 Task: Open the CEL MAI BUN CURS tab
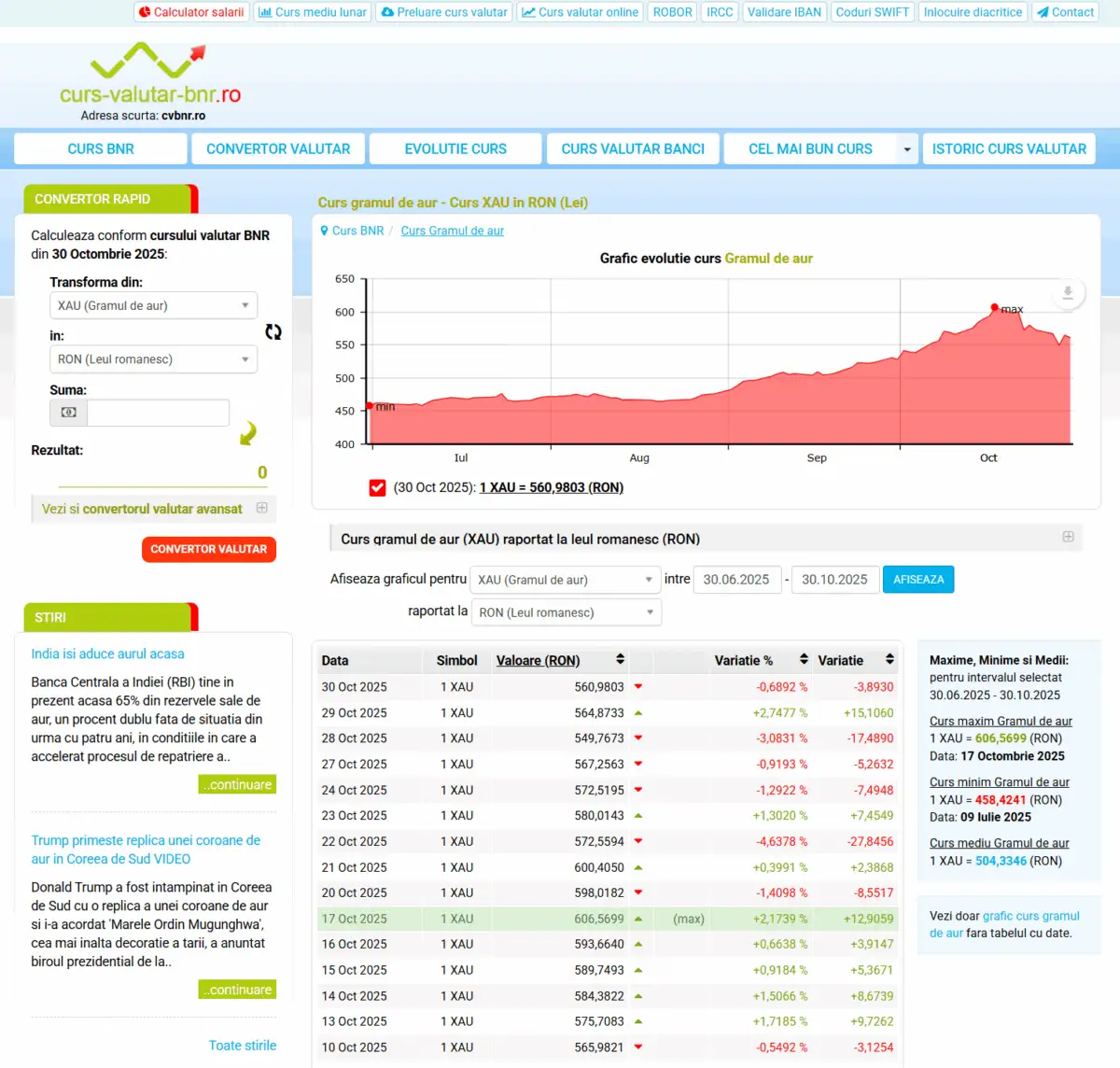(x=810, y=149)
